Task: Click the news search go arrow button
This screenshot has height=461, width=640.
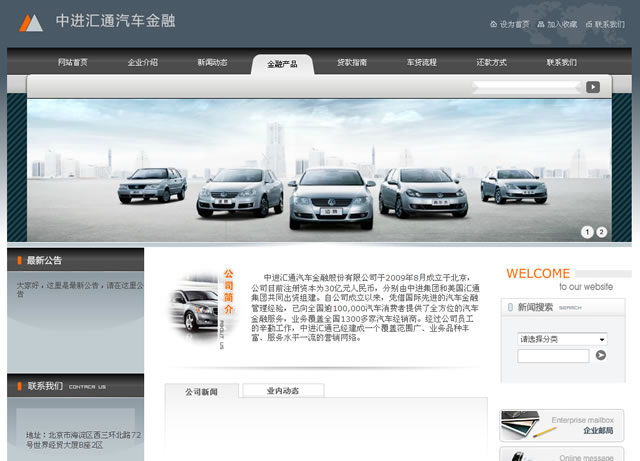Action: (600, 355)
